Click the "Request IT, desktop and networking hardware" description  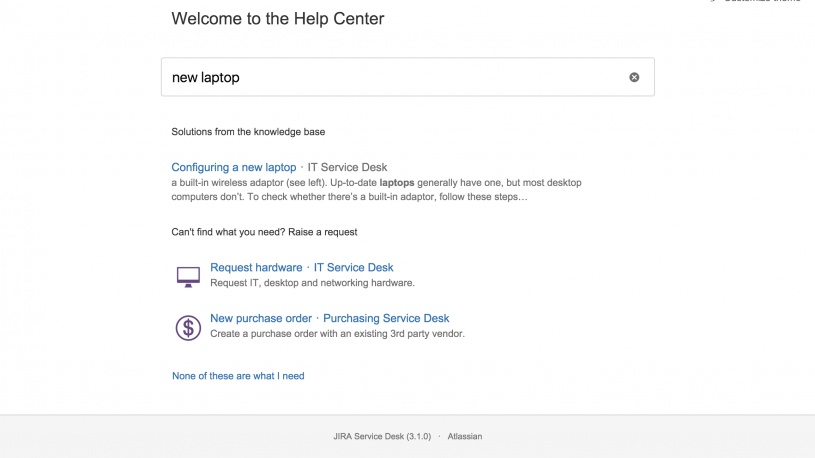[312, 283]
